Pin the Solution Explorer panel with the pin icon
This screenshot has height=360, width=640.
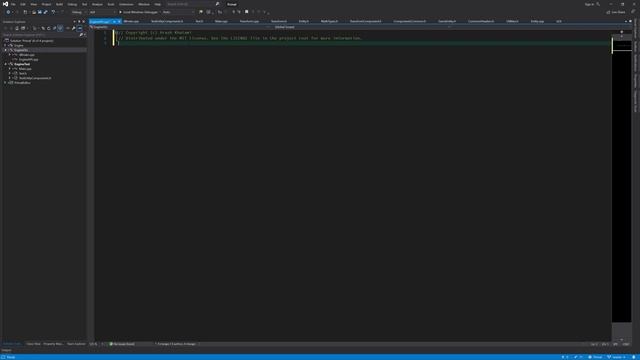pos(79,22)
